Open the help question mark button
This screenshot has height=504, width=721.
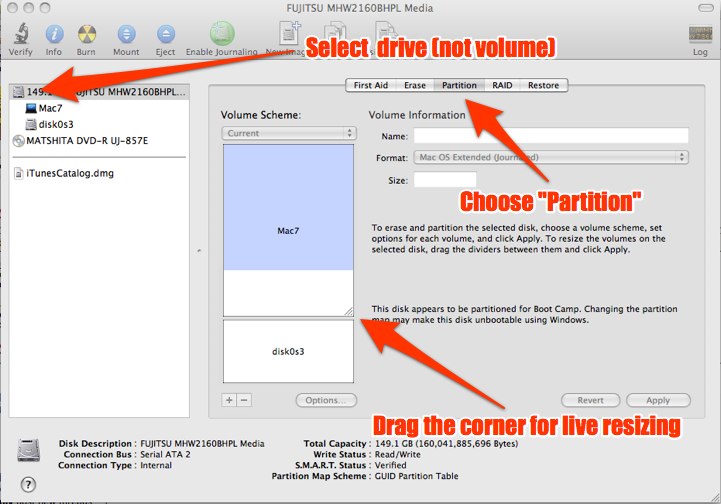[29, 484]
